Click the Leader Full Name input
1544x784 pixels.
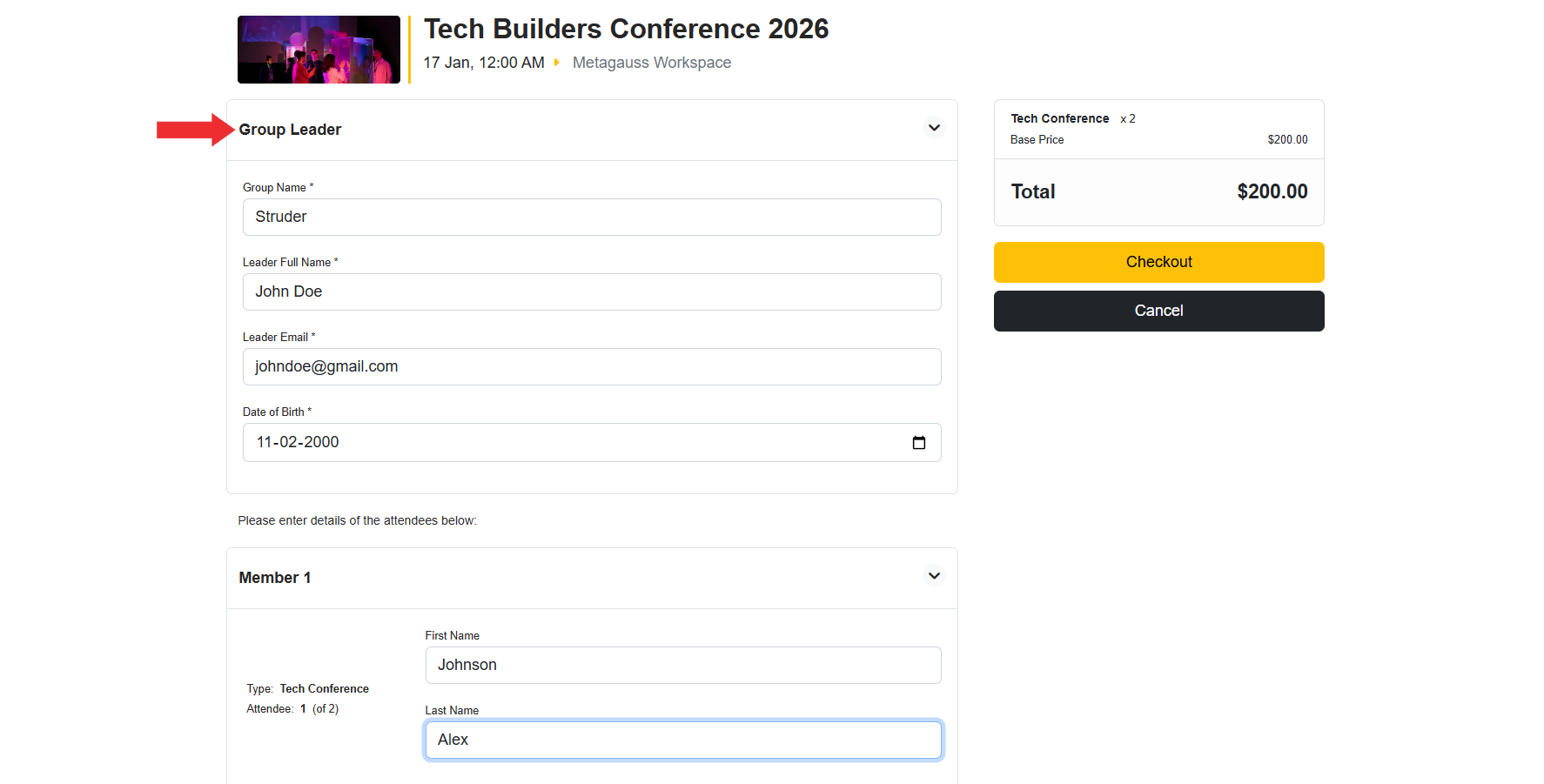pyautogui.click(x=592, y=291)
